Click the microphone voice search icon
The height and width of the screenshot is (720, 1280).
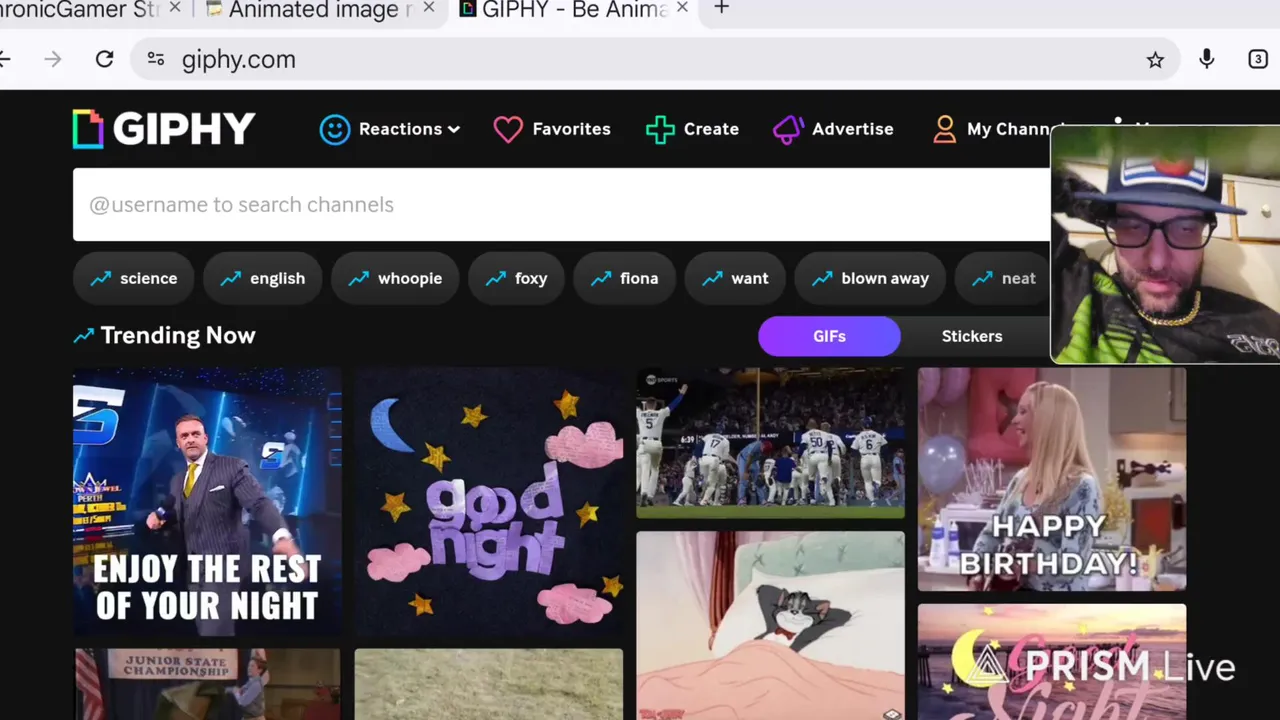(1207, 59)
